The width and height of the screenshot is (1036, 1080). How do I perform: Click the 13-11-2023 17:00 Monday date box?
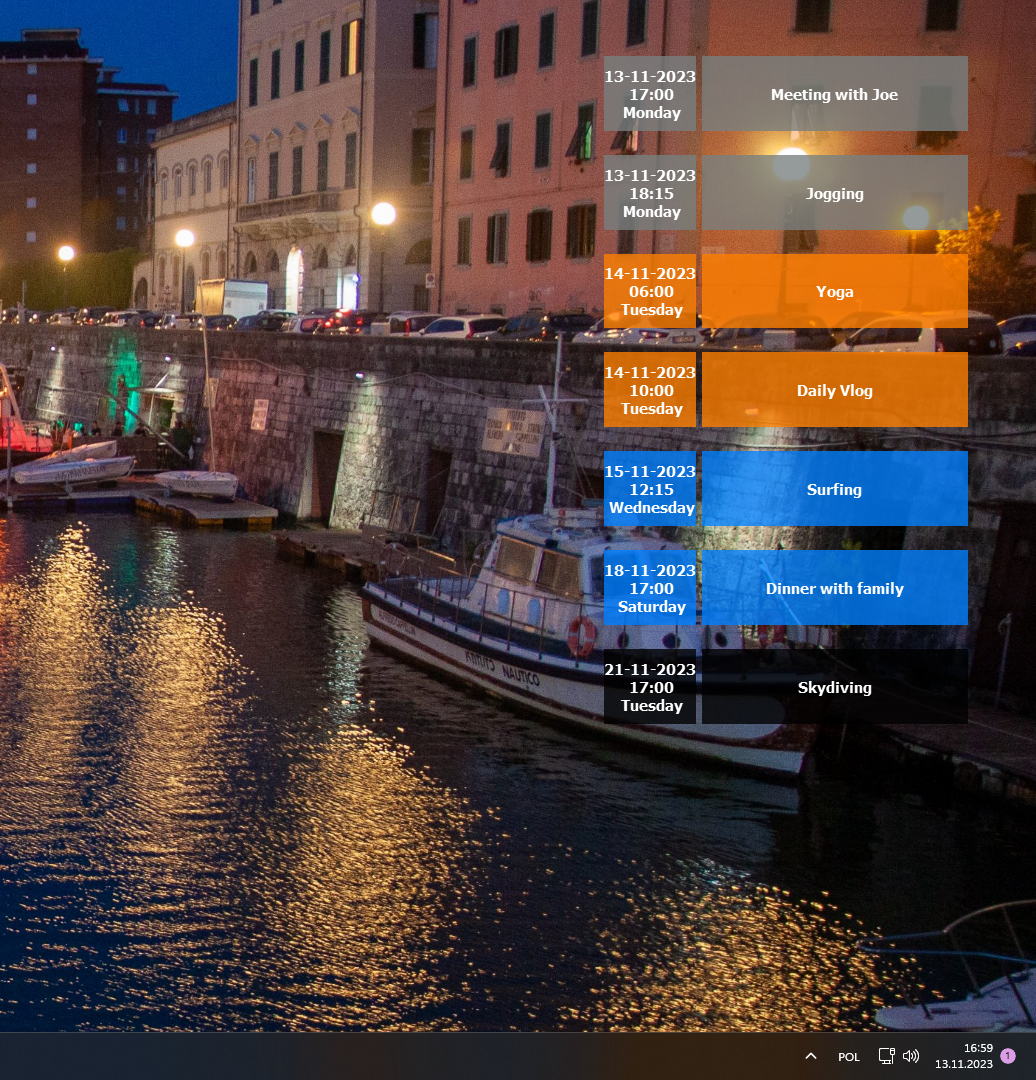coord(650,94)
